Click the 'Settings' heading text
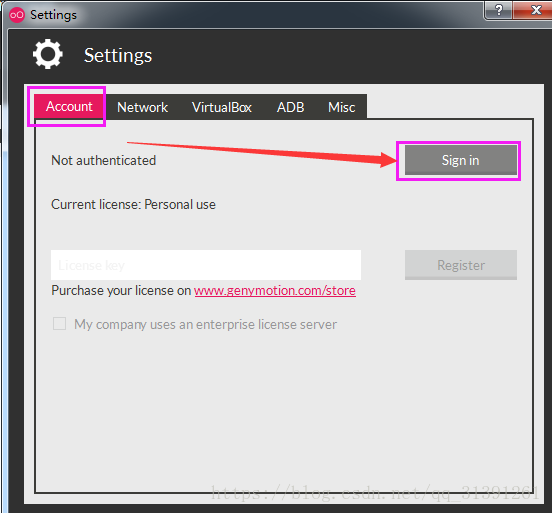 pyautogui.click(x=118, y=56)
